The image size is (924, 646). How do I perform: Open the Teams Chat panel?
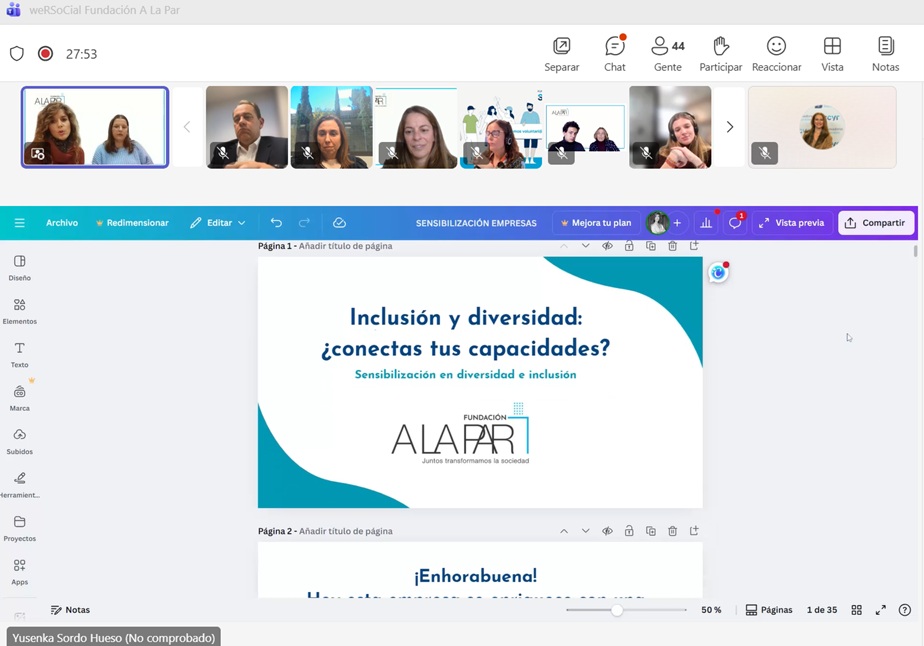pyautogui.click(x=614, y=54)
